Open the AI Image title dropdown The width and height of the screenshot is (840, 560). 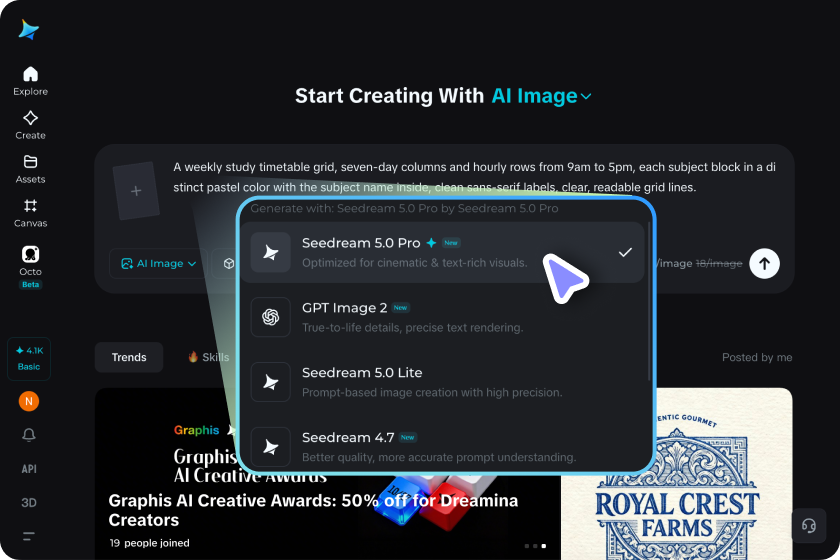point(542,96)
